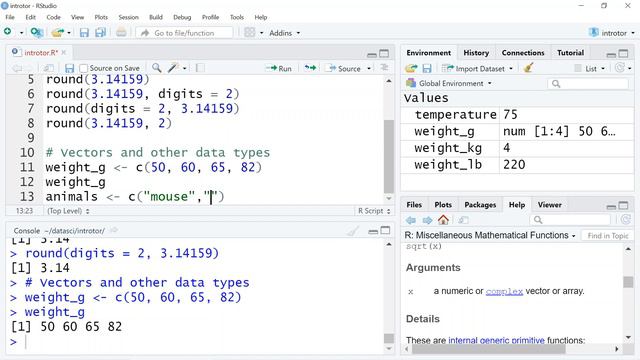Open the File menu
Image resolution: width=640 pixels, height=360 pixels.
pyautogui.click(x=10, y=17)
